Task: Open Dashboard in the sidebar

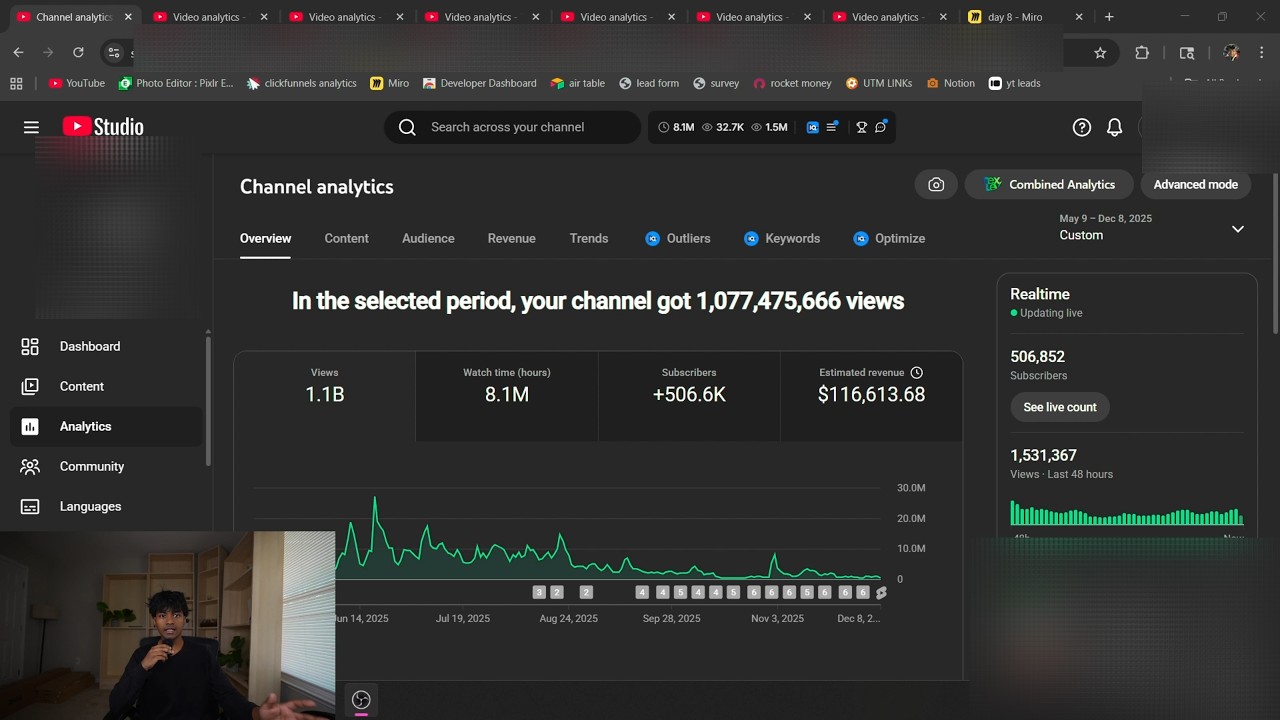Action: (106, 346)
